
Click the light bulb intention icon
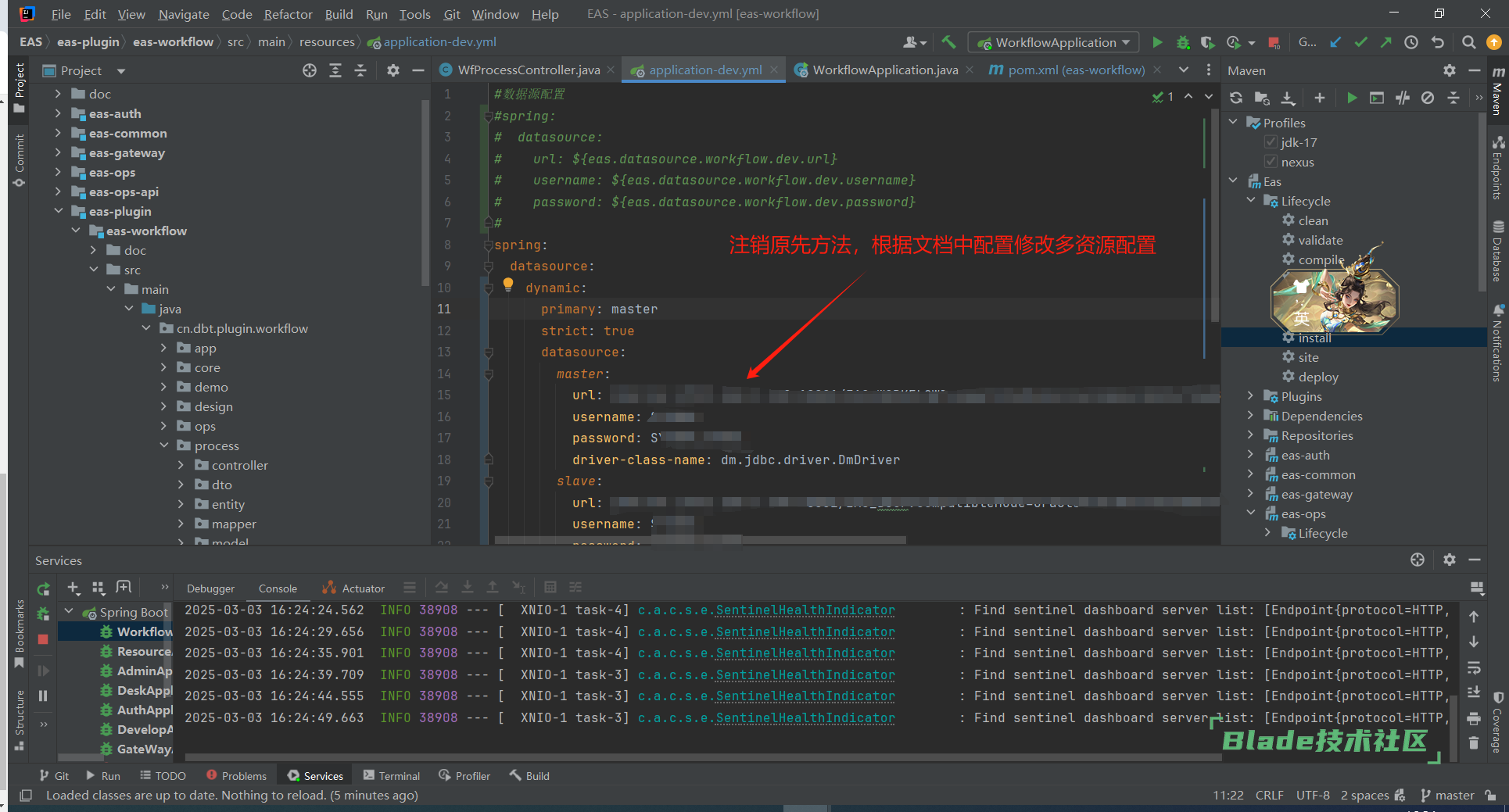(x=508, y=284)
